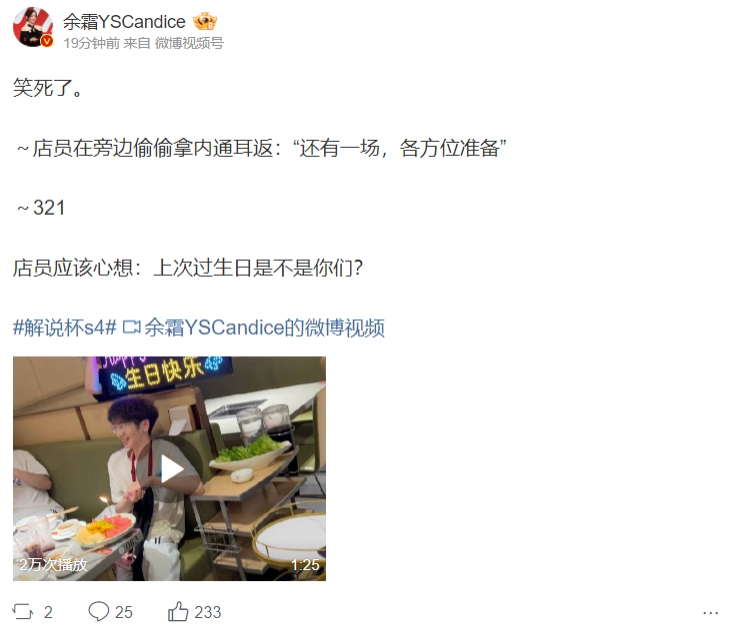
Task: Like the post with thumbs-up icon
Action: 178,611
